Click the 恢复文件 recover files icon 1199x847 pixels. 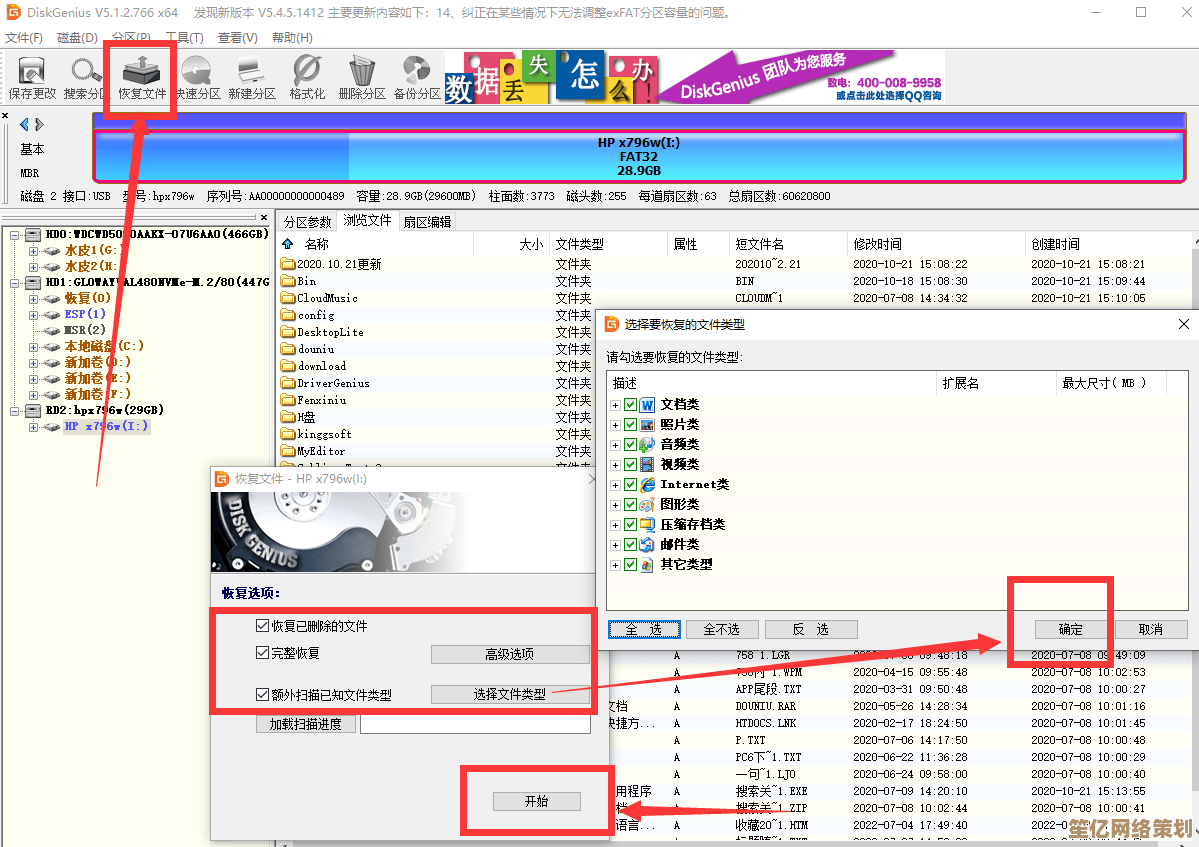(x=142, y=78)
